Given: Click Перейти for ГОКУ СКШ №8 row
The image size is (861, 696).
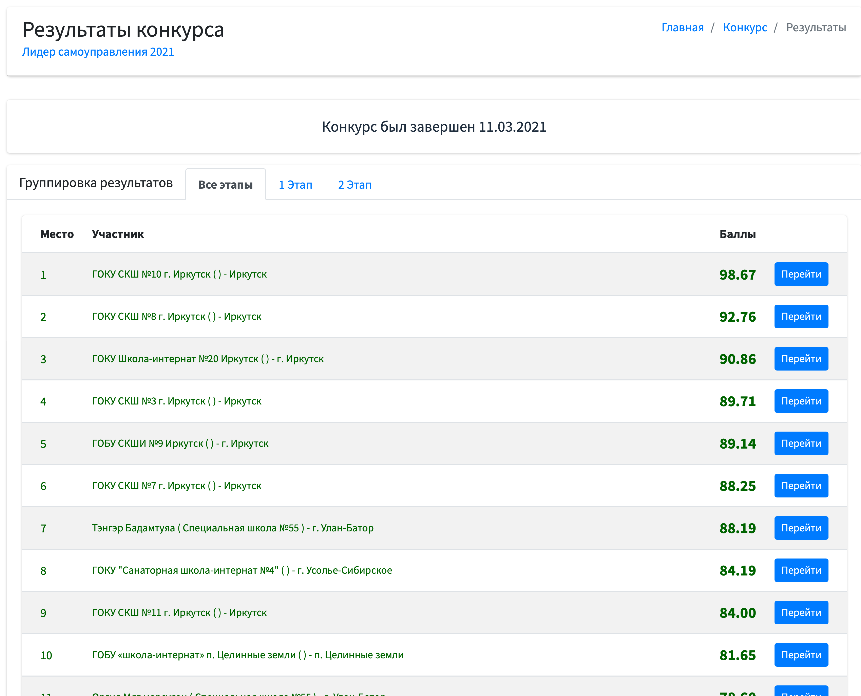Looking at the screenshot, I should tap(801, 316).
